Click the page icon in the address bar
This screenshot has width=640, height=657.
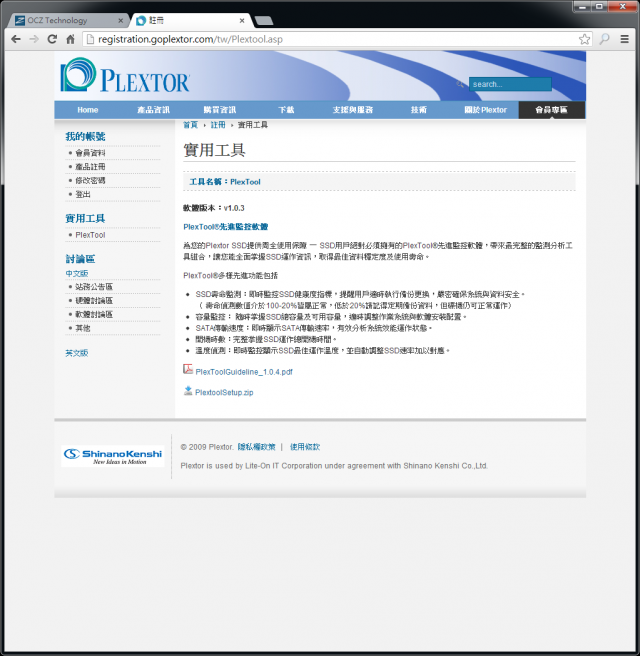point(90,39)
